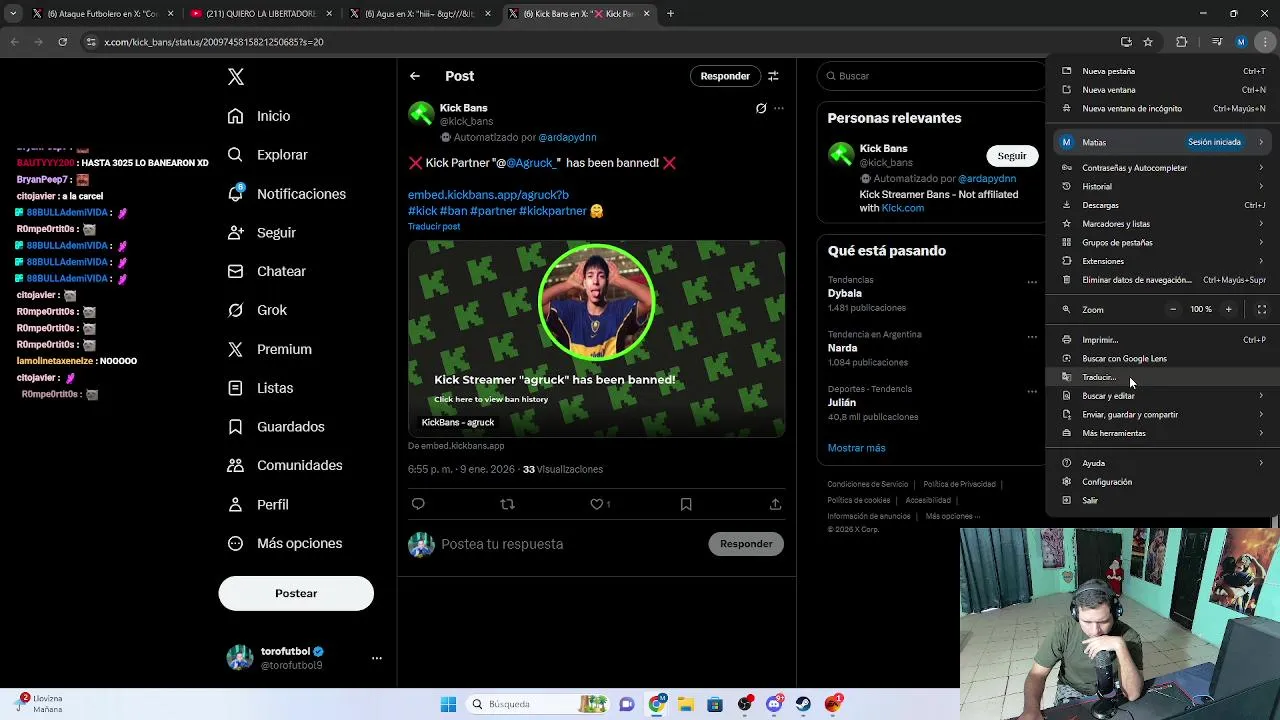Screen dimensions: 1280x720
Task: Open Chrome extensions puzzle icon
Action: pos(1182,42)
